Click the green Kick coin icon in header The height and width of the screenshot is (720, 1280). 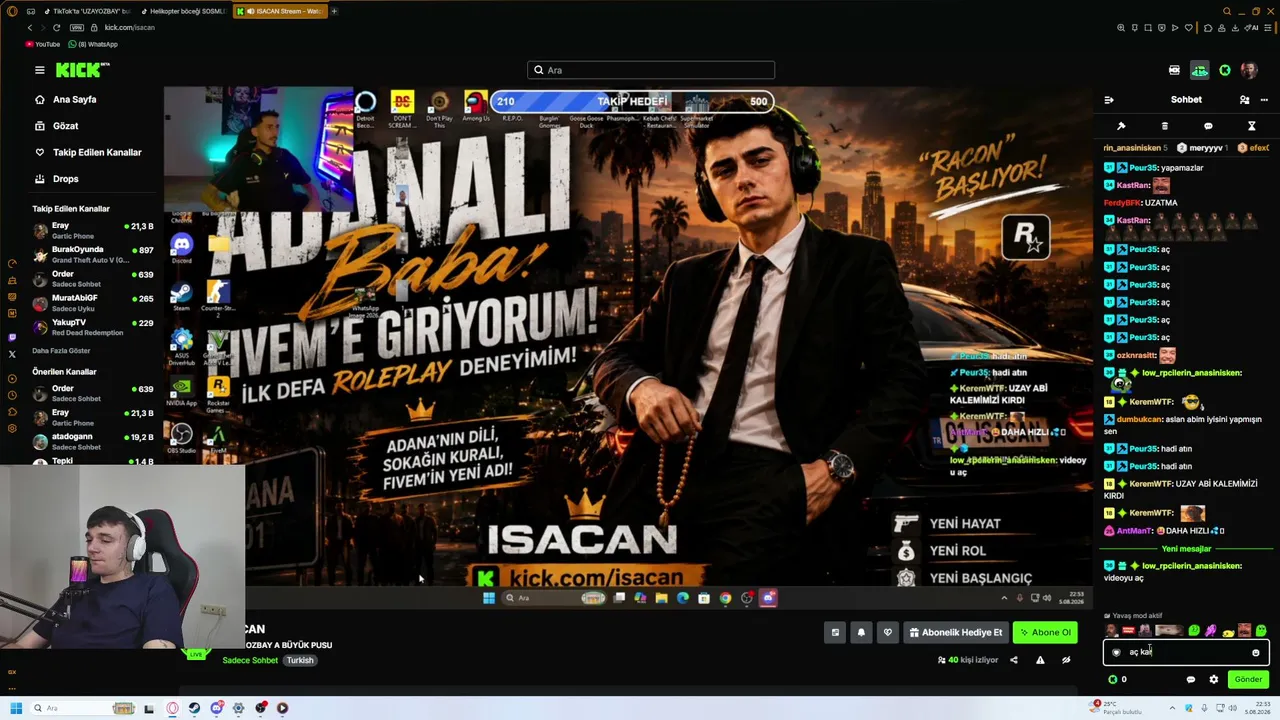1225,70
